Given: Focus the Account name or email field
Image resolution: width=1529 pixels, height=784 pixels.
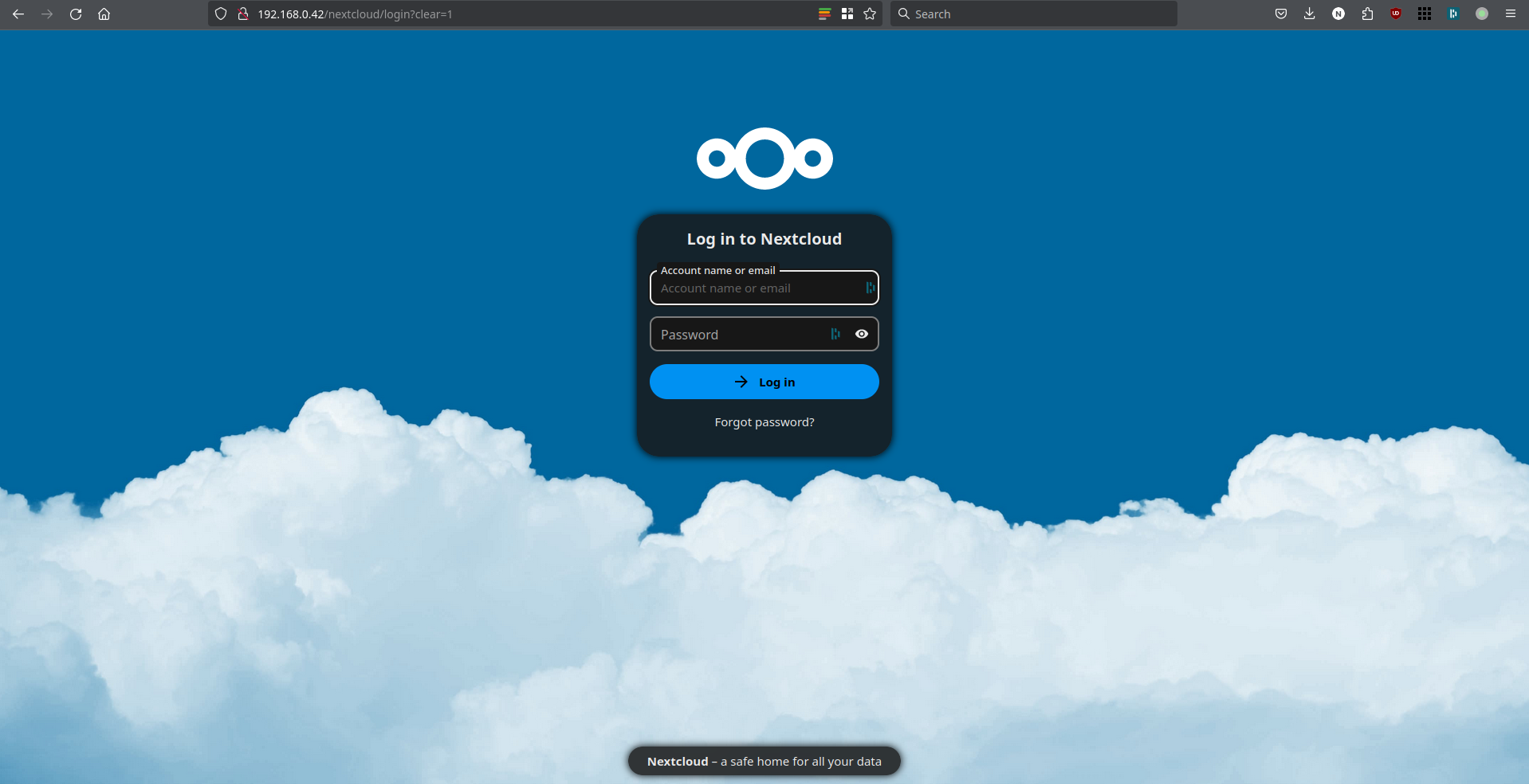Looking at the screenshot, I should point(764,288).
